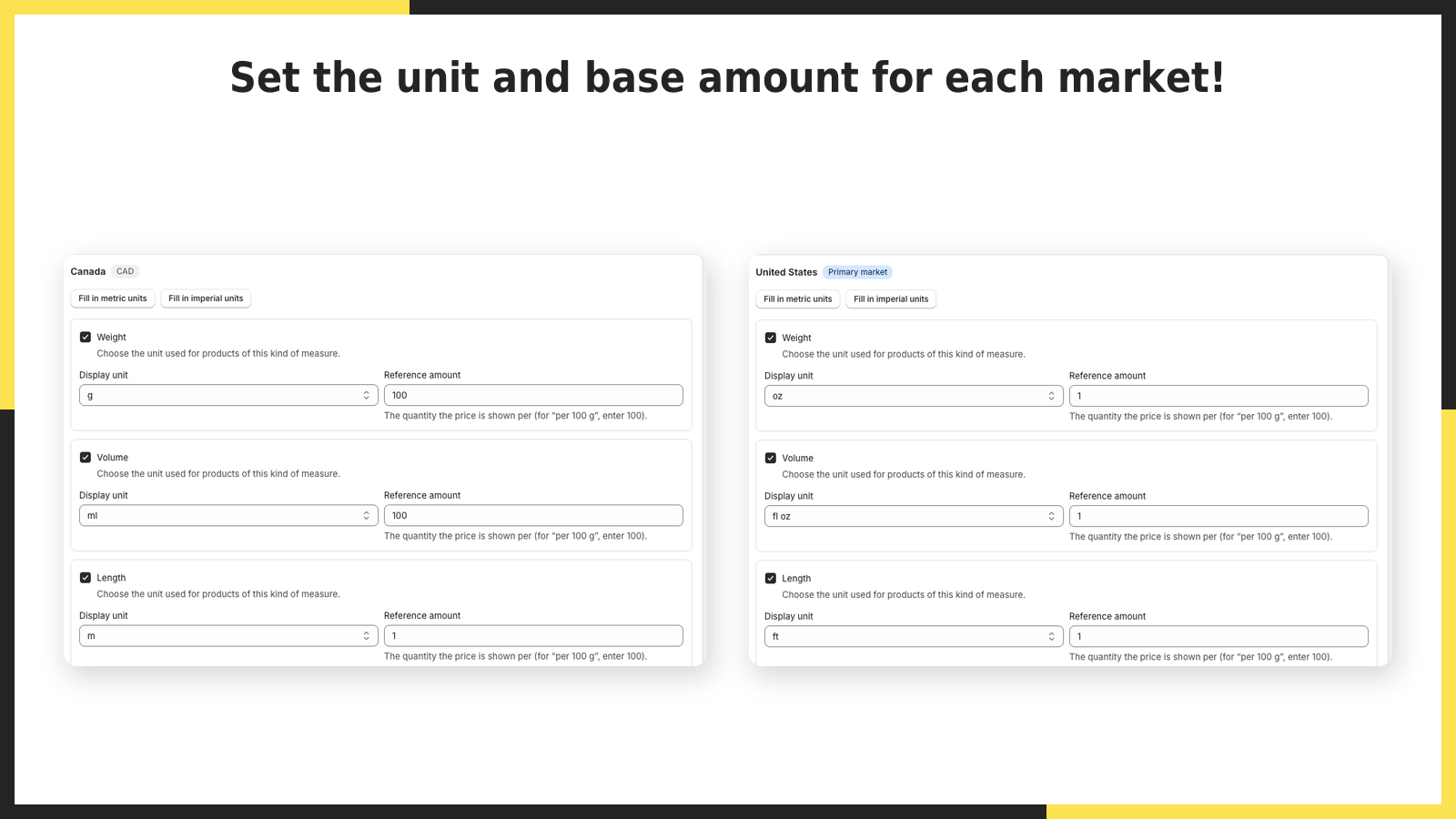The image size is (1456, 819).
Task: Uncheck Weight checkbox in United States market
Action: tap(771, 338)
